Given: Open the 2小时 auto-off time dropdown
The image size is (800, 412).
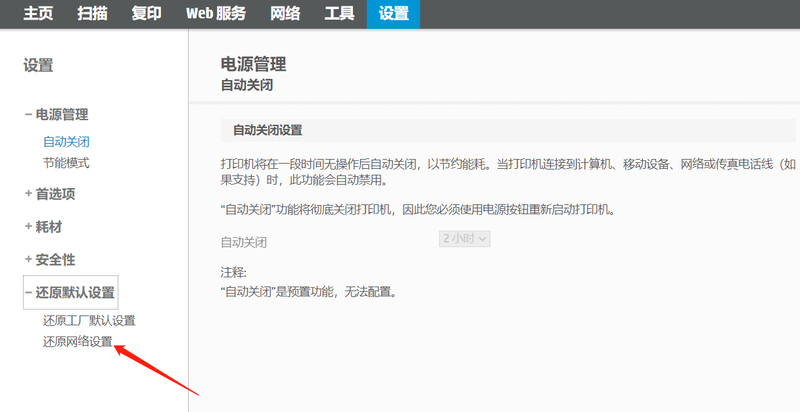Looking at the screenshot, I should [x=464, y=239].
